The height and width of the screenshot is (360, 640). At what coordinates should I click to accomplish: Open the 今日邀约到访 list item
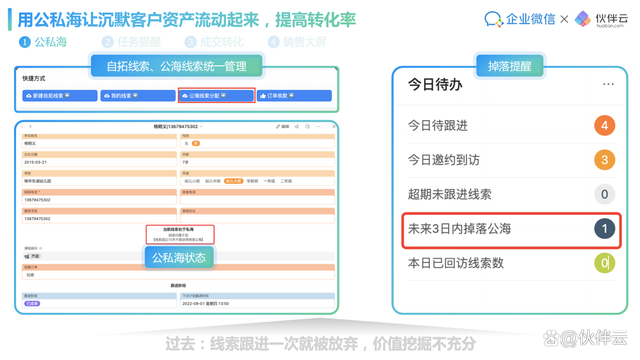[511, 160]
